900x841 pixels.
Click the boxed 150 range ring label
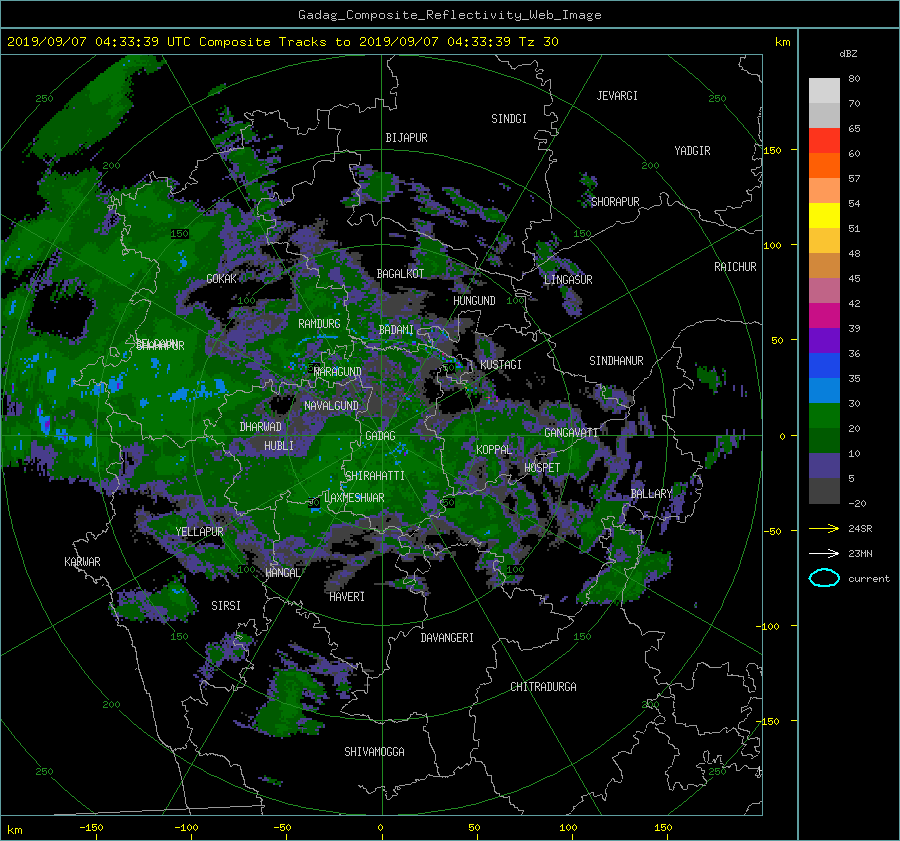180,234
